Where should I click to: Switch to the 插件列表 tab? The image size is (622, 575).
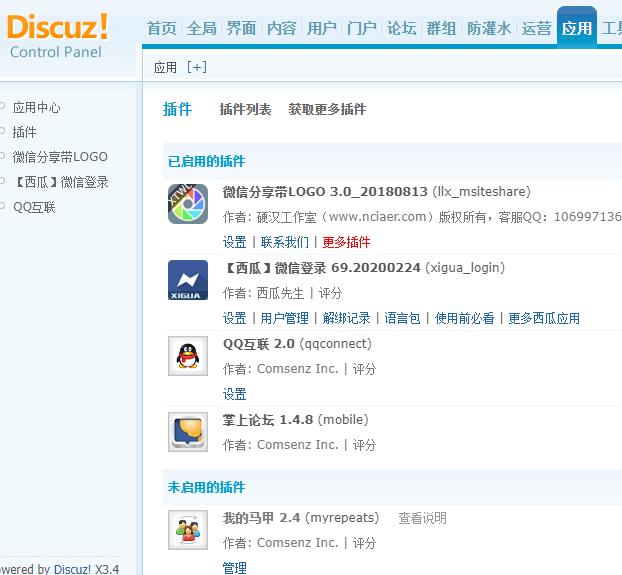[246, 109]
